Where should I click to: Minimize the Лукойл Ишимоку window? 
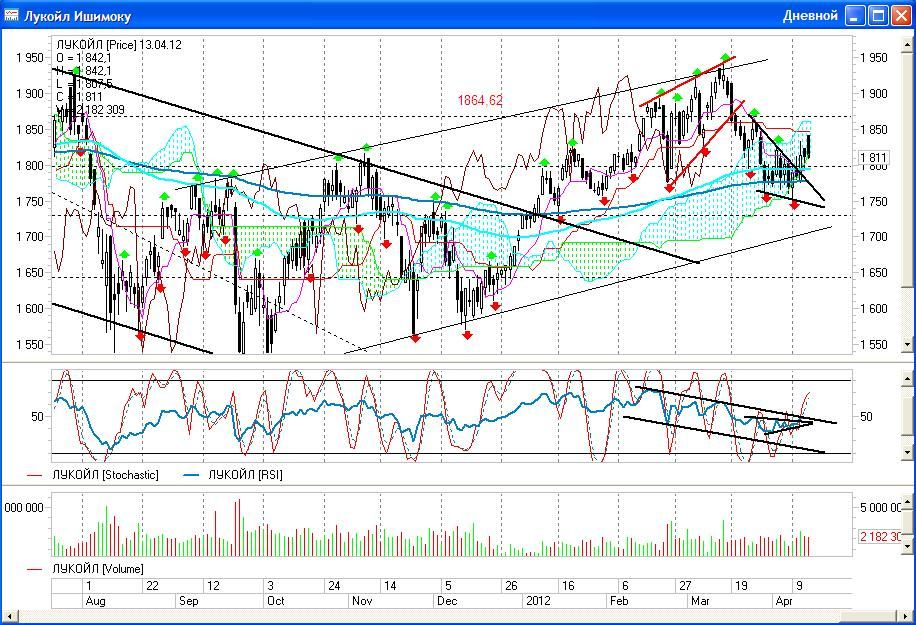855,16
